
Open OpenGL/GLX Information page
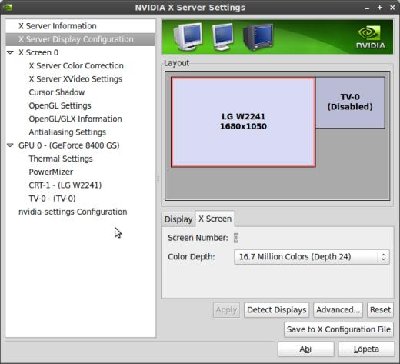[75, 119]
